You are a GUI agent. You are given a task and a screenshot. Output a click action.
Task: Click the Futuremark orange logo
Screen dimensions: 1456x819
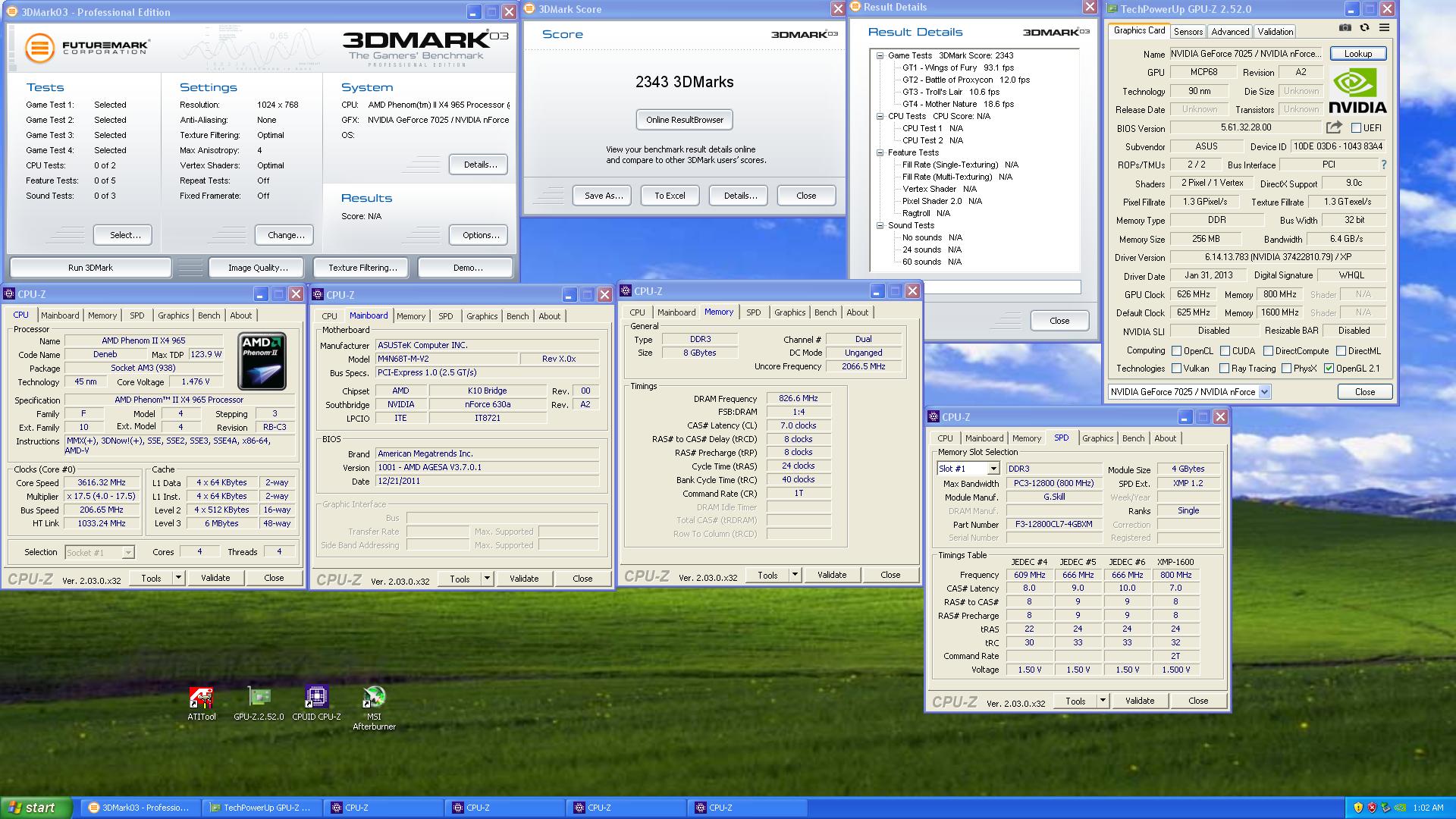point(39,48)
